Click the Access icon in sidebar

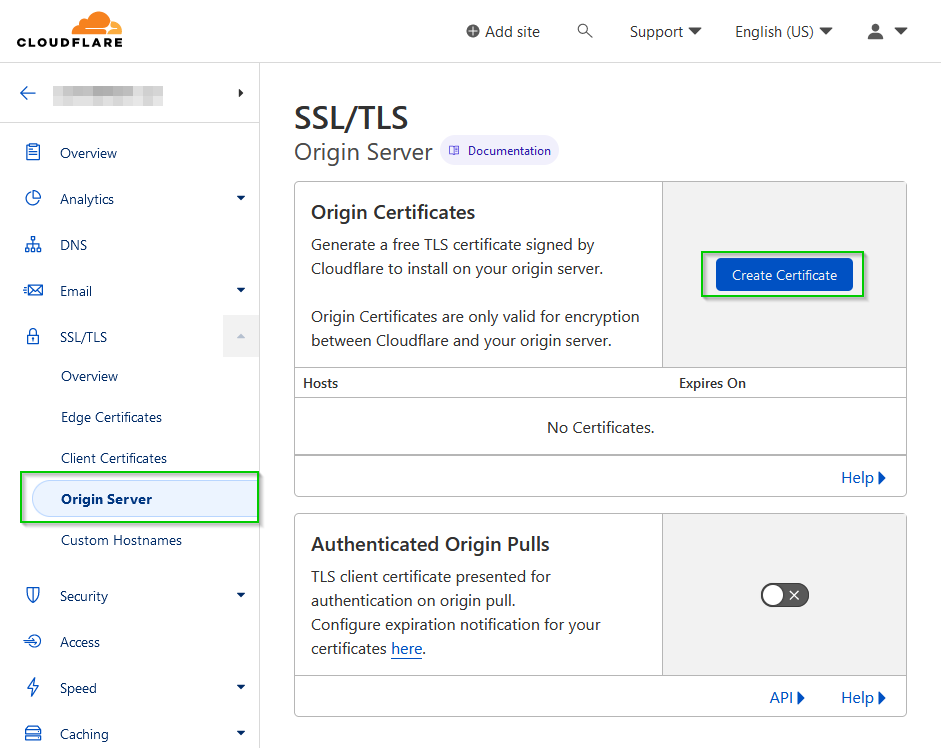pyautogui.click(x=33, y=642)
